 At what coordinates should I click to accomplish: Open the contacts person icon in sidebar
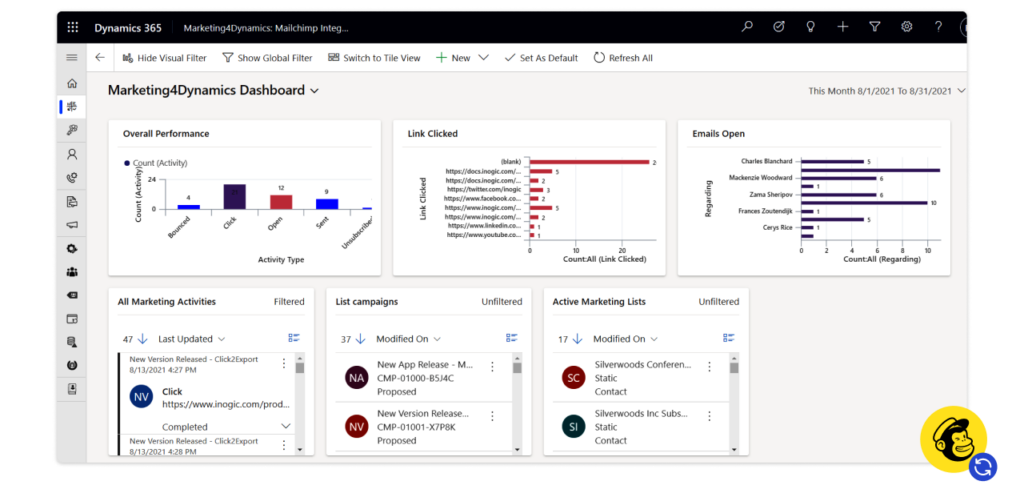click(x=72, y=154)
